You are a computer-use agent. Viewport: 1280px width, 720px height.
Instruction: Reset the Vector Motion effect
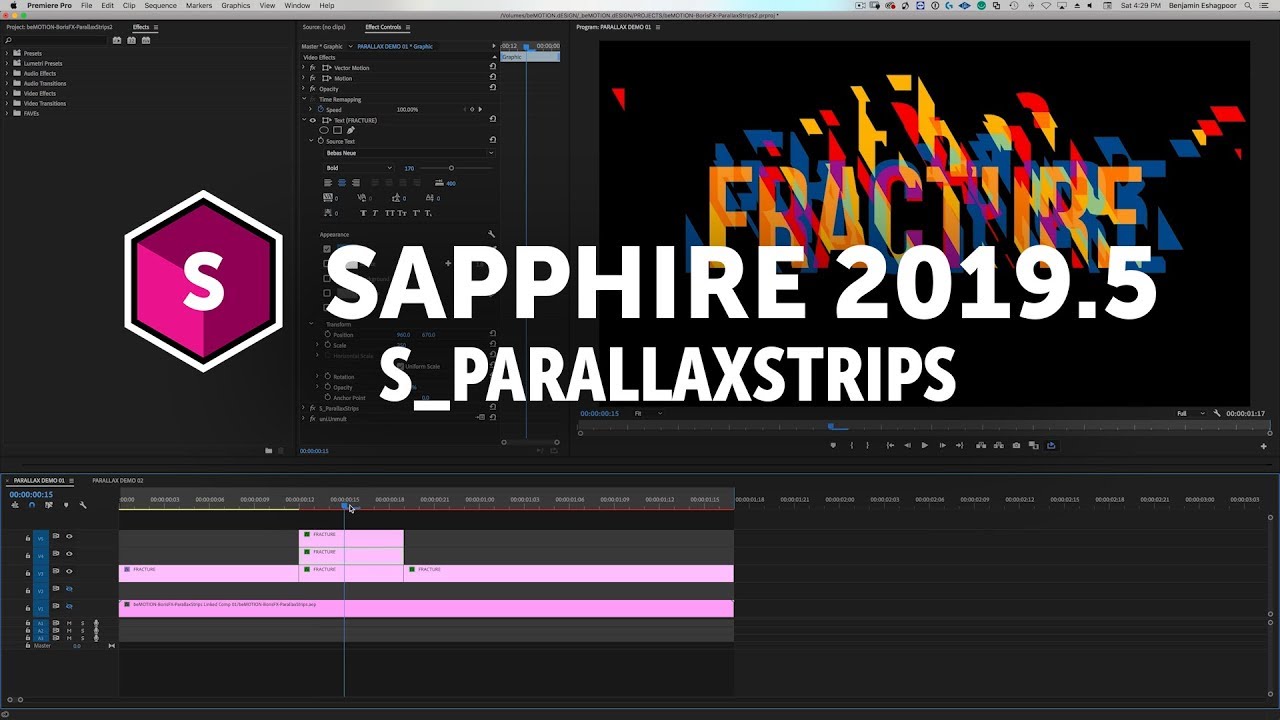pos(492,68)
